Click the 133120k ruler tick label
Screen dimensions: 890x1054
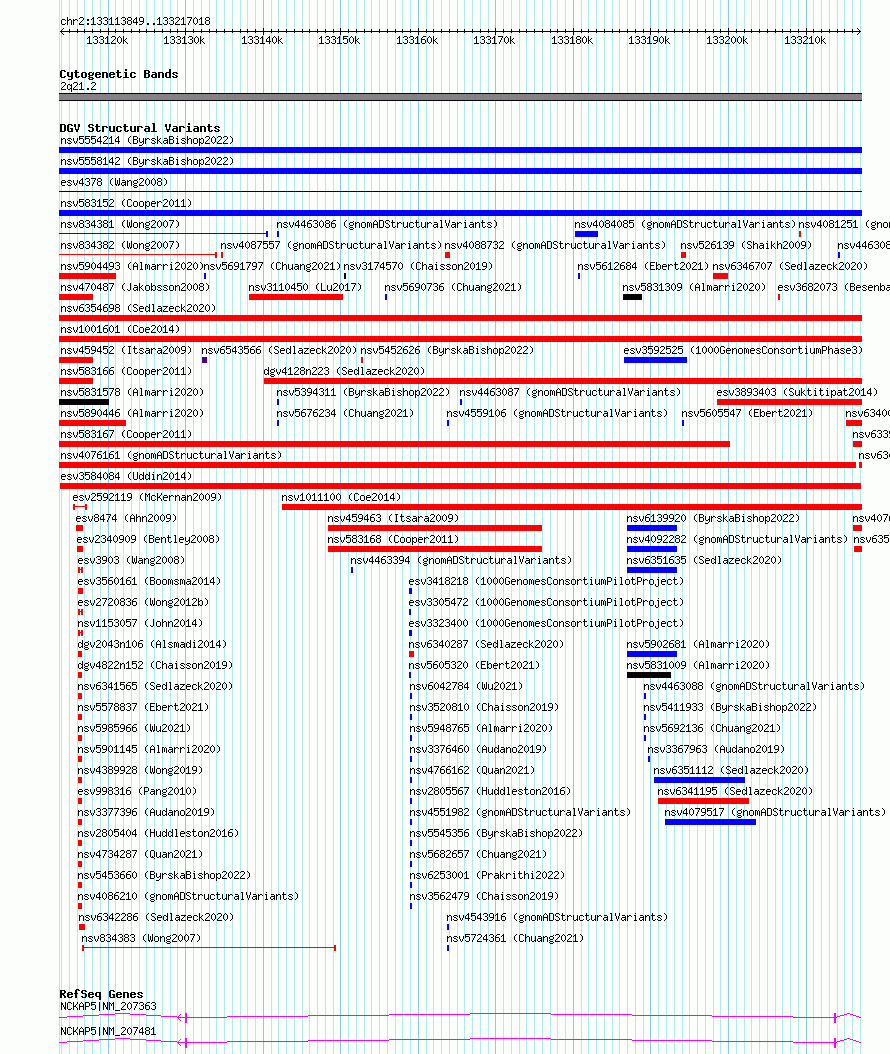[107, 40]
